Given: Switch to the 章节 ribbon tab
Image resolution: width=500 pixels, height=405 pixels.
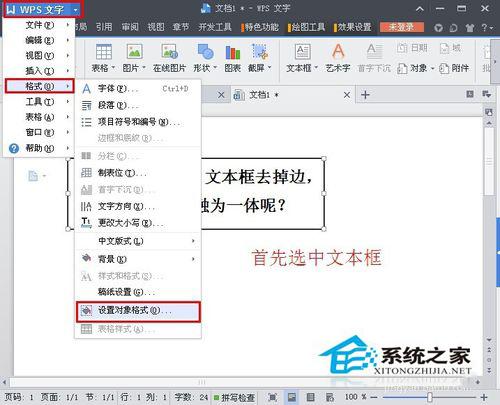Looking at the screenshot, I should [181, 27].
